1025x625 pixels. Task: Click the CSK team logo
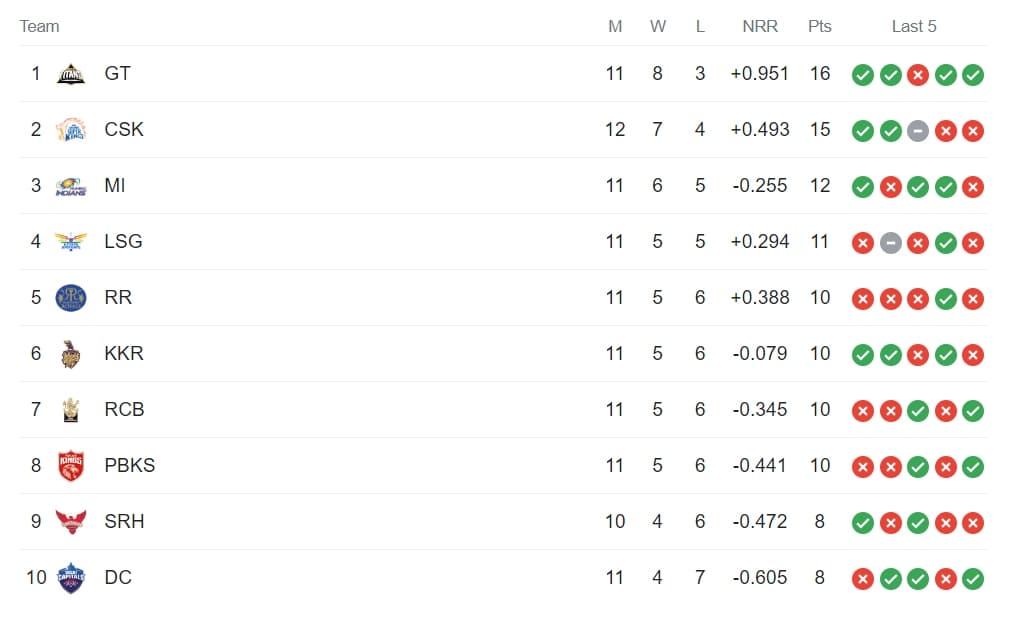(x=71, y=130)
